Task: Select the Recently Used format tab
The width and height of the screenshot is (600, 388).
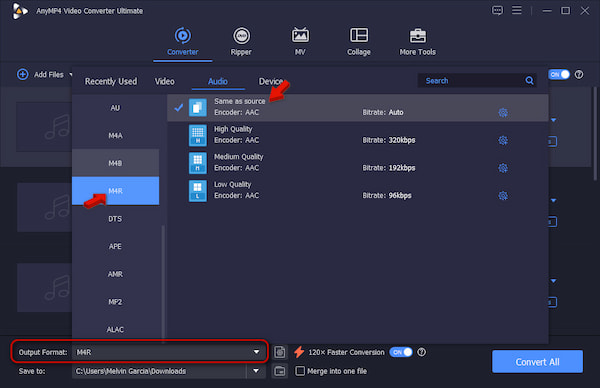Action: click(x=111, y=81)
